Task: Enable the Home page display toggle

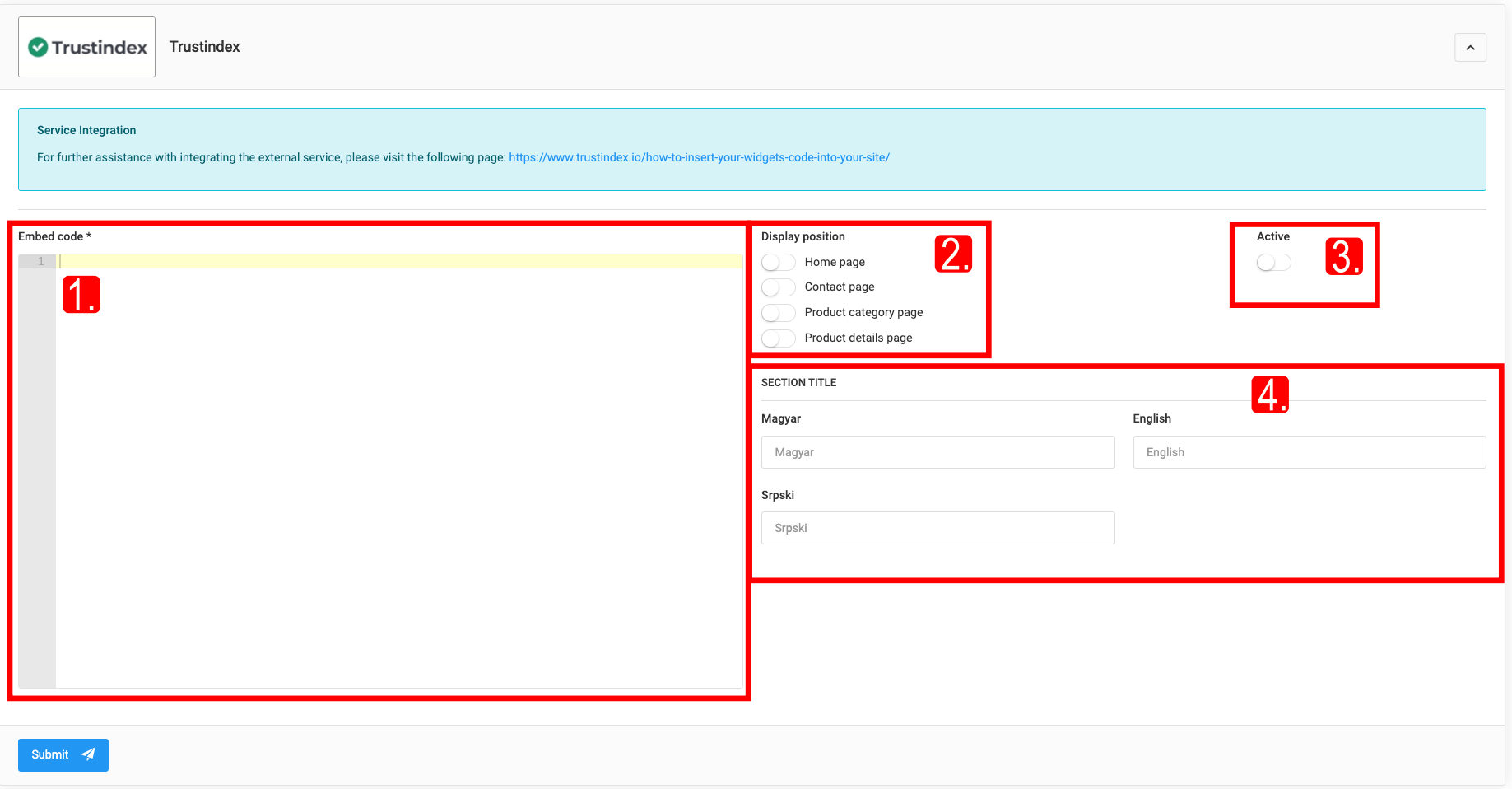Action: pos(778,262)
